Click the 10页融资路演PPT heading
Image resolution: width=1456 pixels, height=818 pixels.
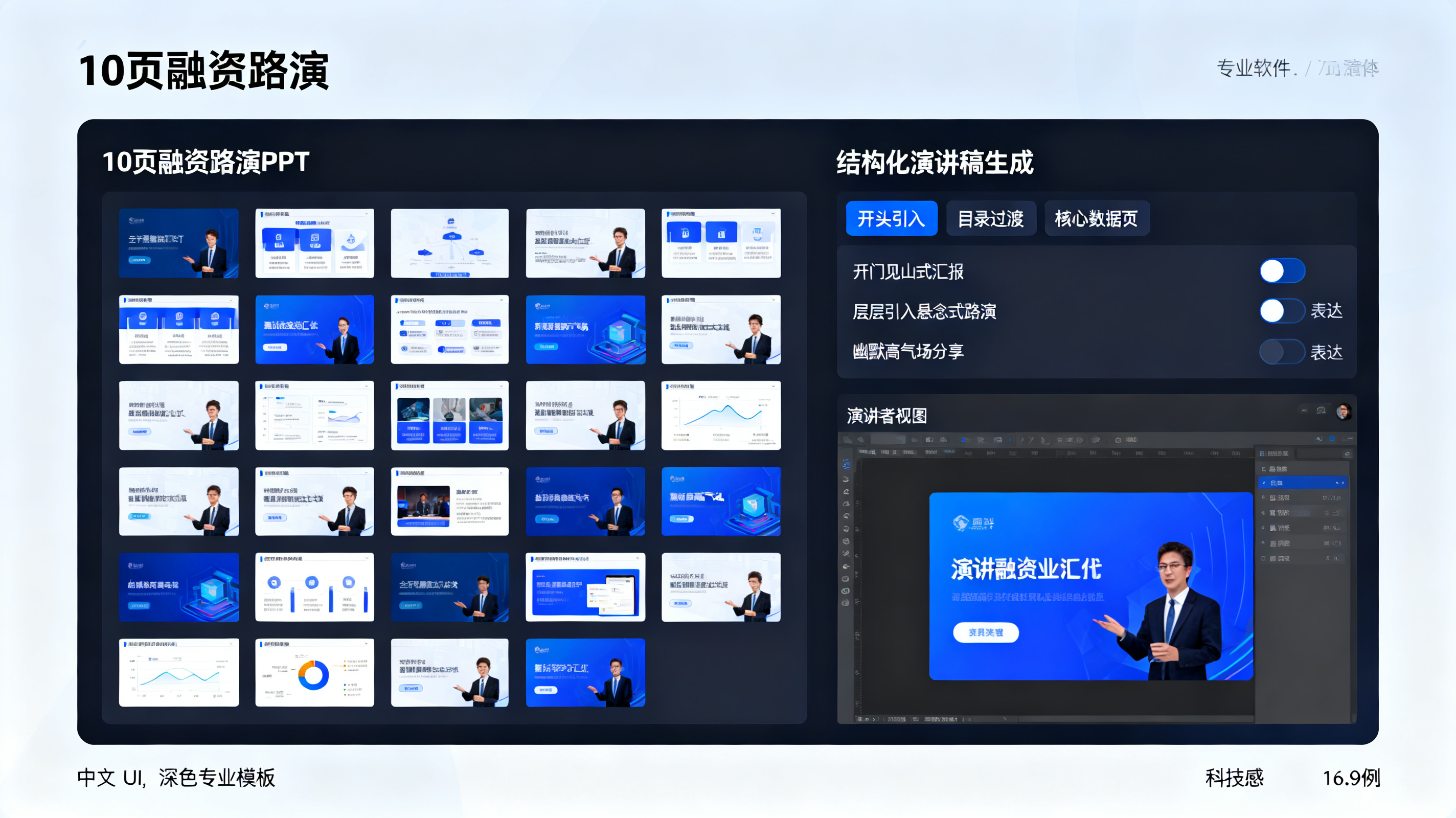(x=206, y=162)
